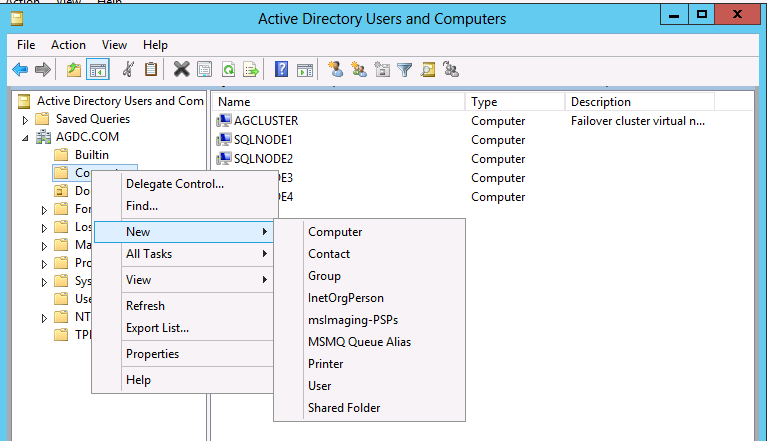The height and width of the screenshot is (441, 767).
Task: Create a new Shared Folder object
Action: click(369, 408)
